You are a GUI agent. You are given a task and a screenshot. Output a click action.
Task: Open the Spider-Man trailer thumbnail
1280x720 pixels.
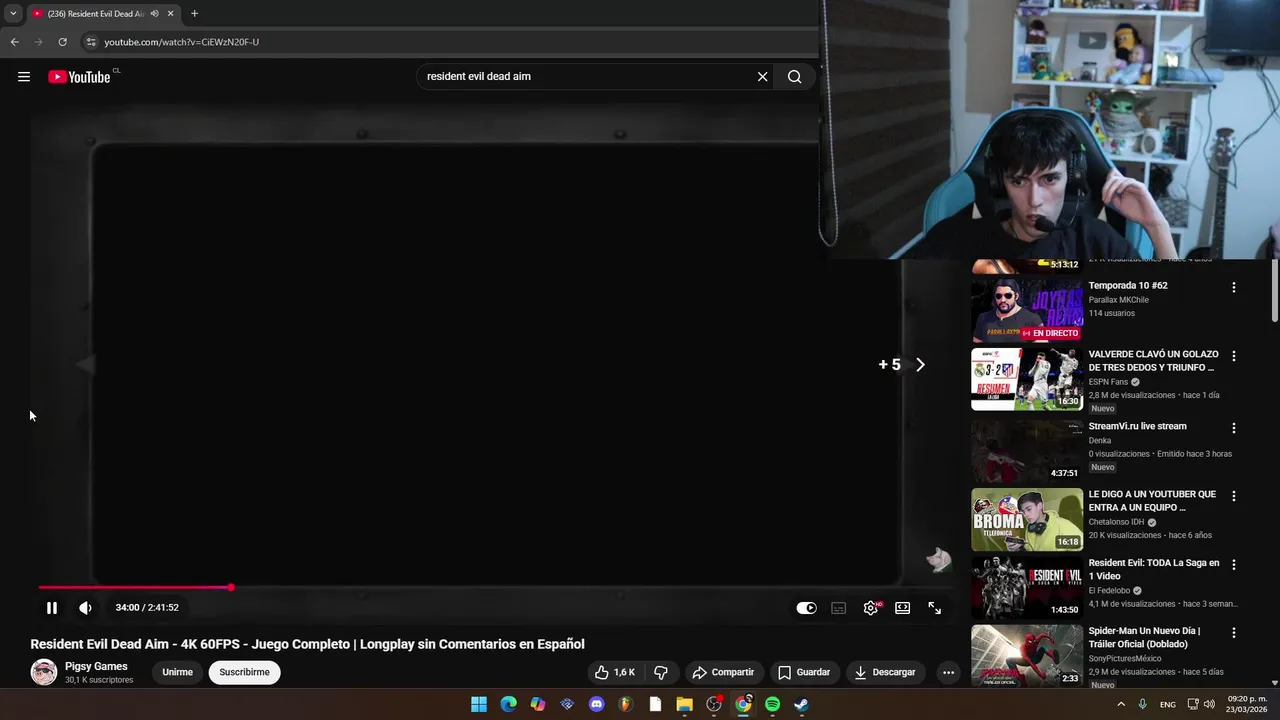click(1027, 656)
